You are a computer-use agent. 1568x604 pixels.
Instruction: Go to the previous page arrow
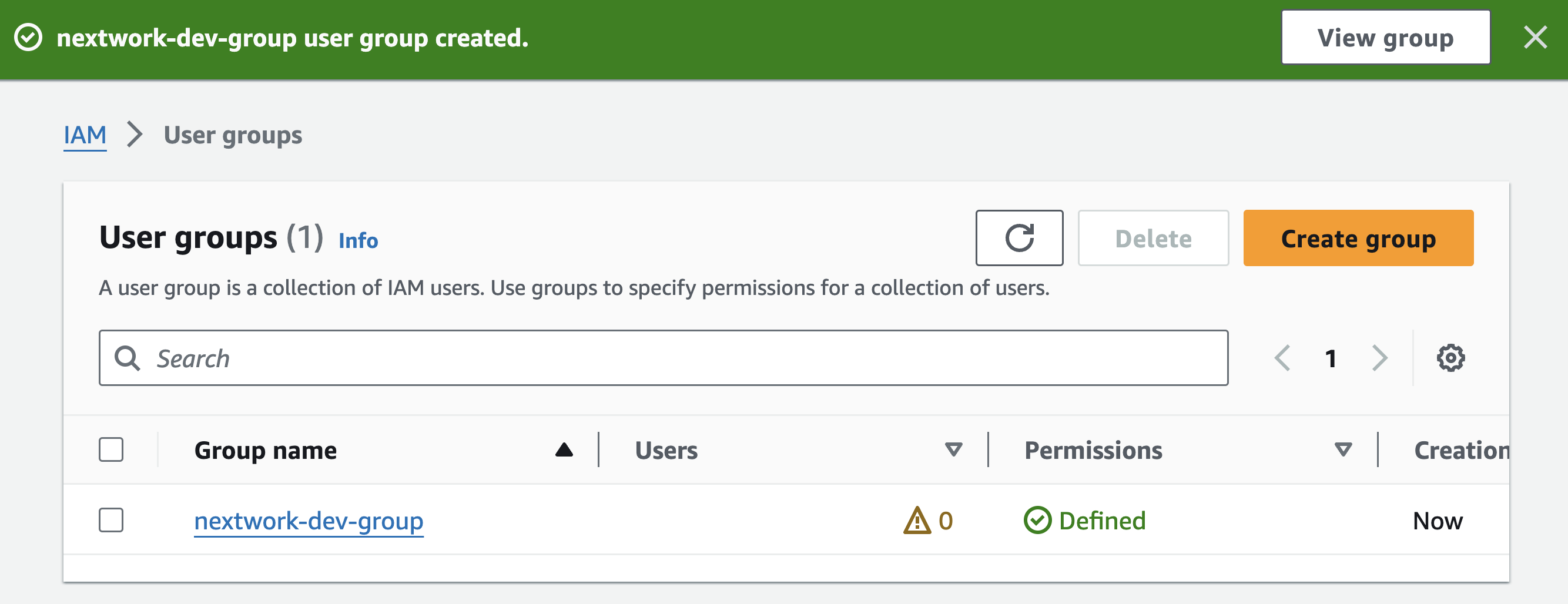pos(1282,358)
